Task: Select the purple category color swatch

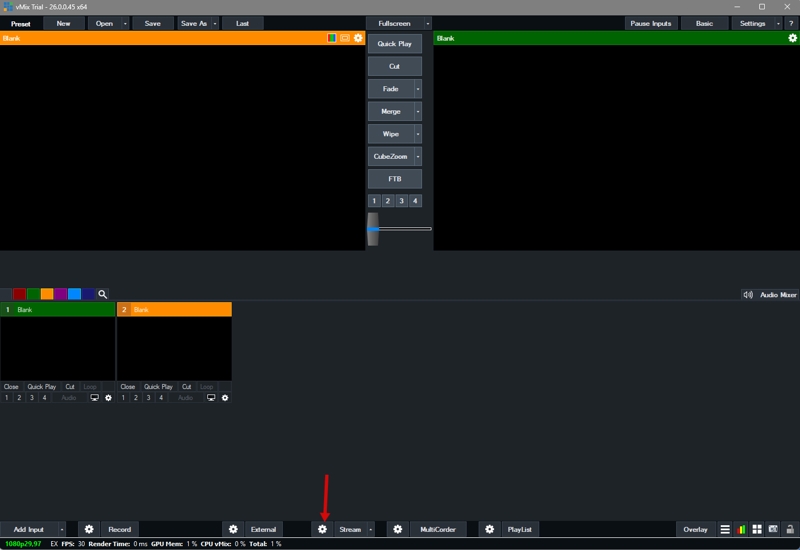Action: pos(60,294)
